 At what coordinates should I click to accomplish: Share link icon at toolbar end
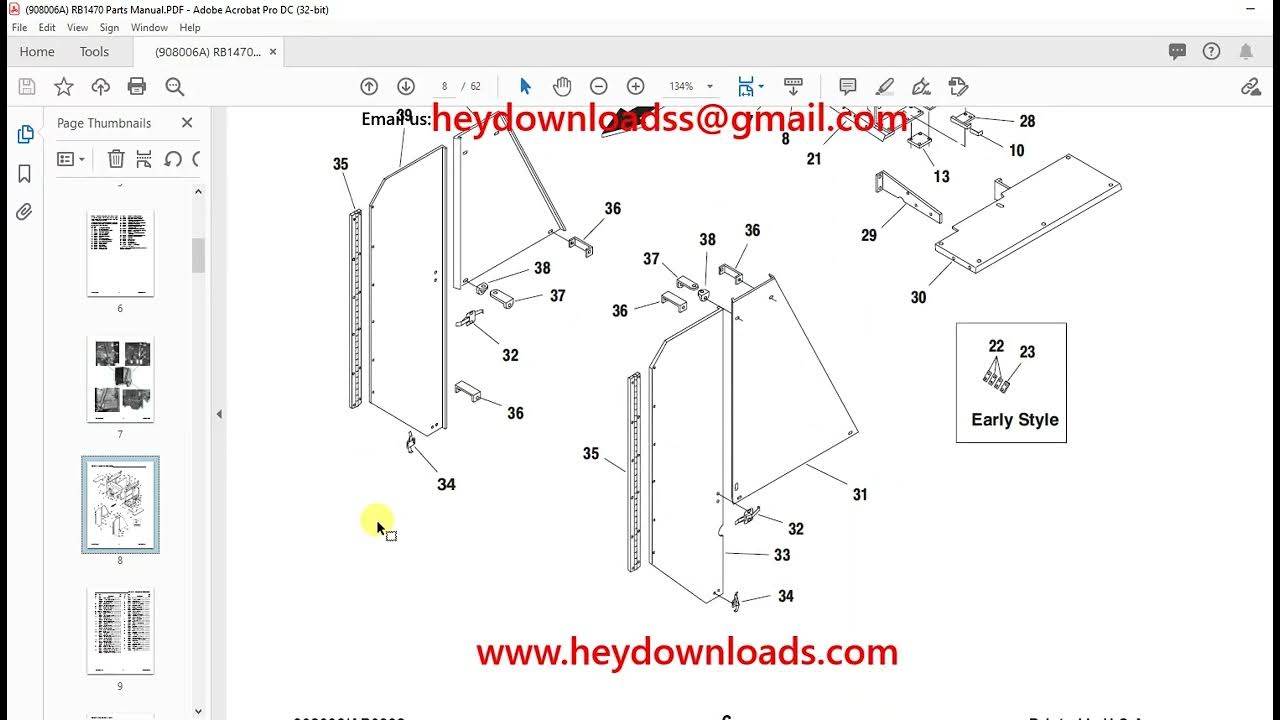1250,87
